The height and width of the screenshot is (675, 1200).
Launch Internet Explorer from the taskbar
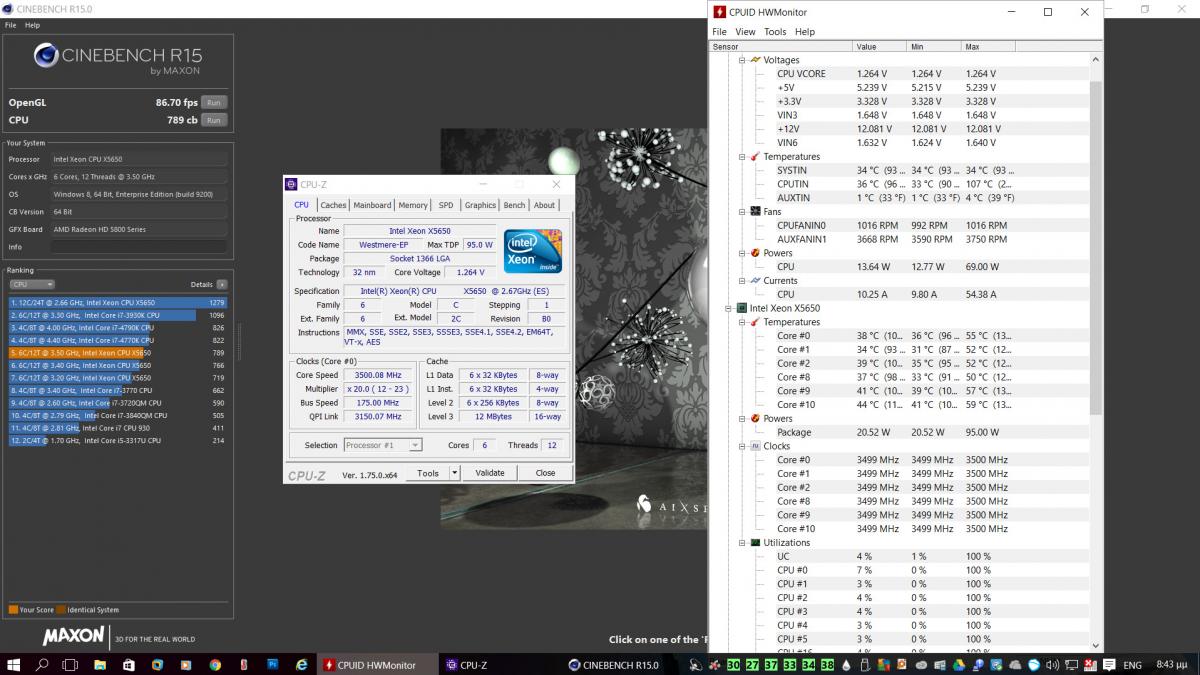tap(302, 664)
